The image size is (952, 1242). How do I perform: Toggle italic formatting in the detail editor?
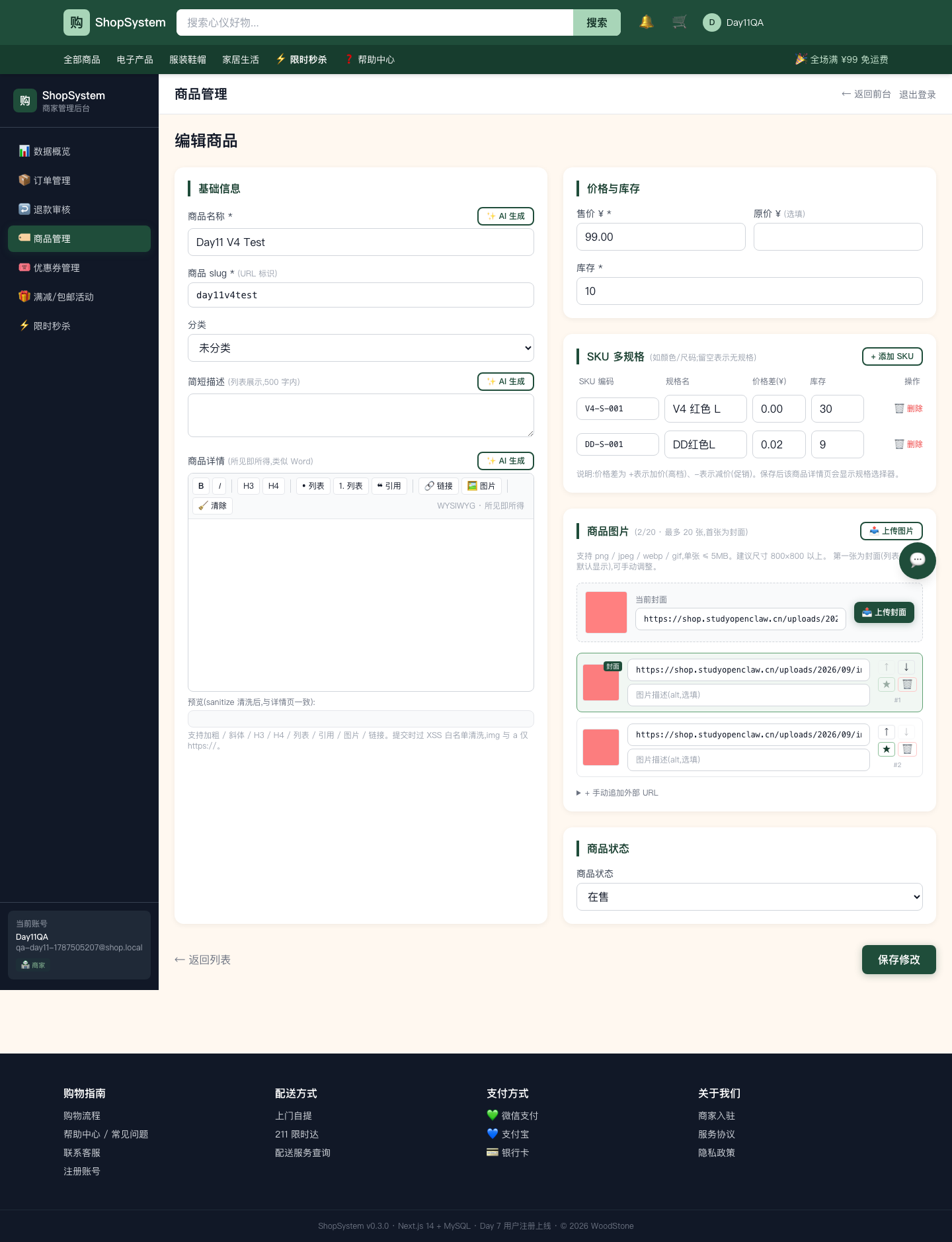[x=219, y=486]
